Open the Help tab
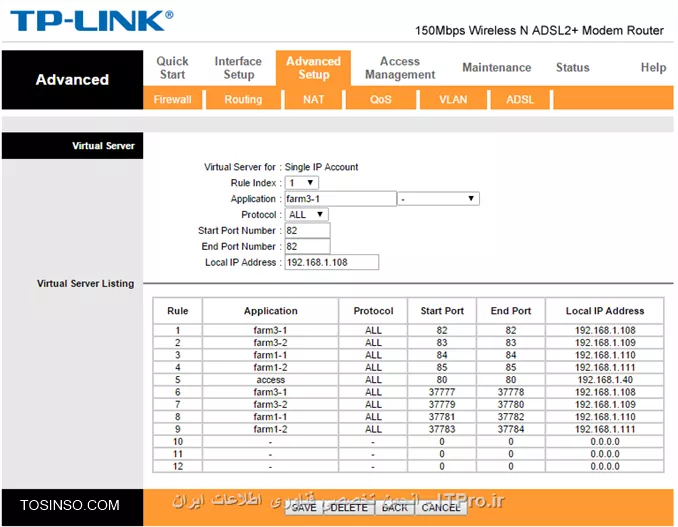The height and width of the screenshot is (527, 678). [653, 67]
